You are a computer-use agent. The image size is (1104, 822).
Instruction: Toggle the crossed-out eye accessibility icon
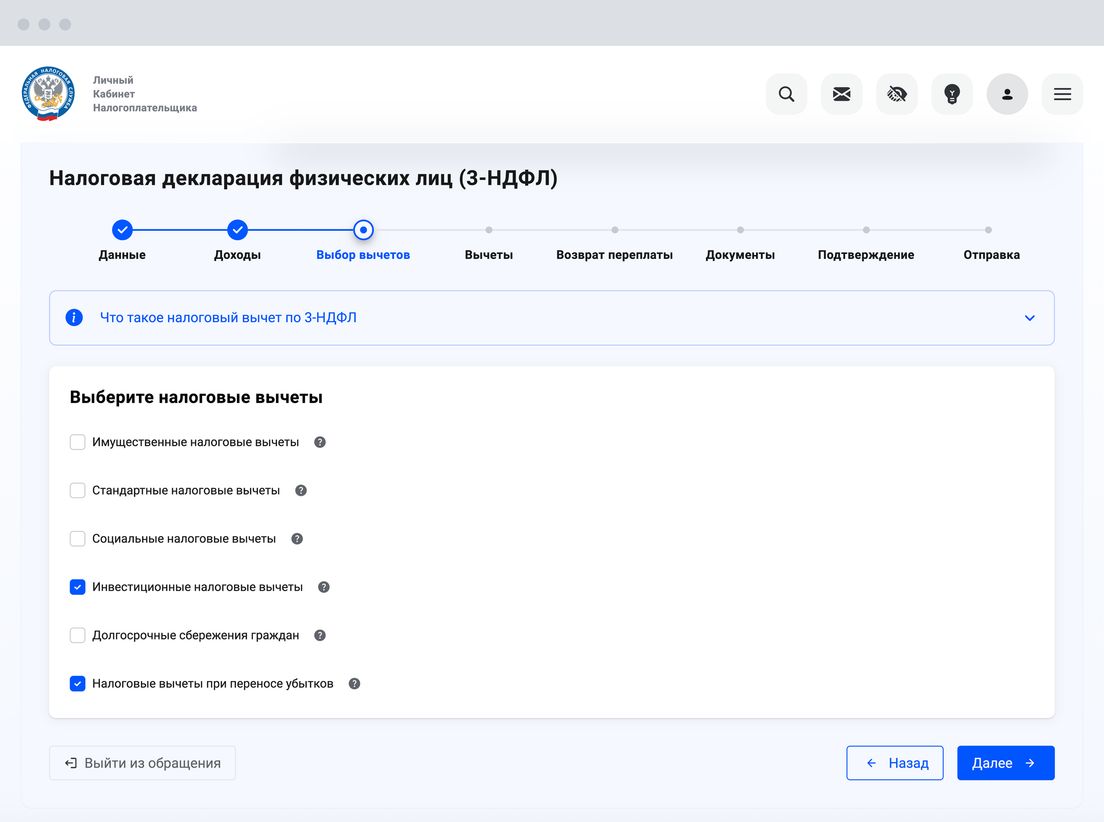[x=897, y=94]
